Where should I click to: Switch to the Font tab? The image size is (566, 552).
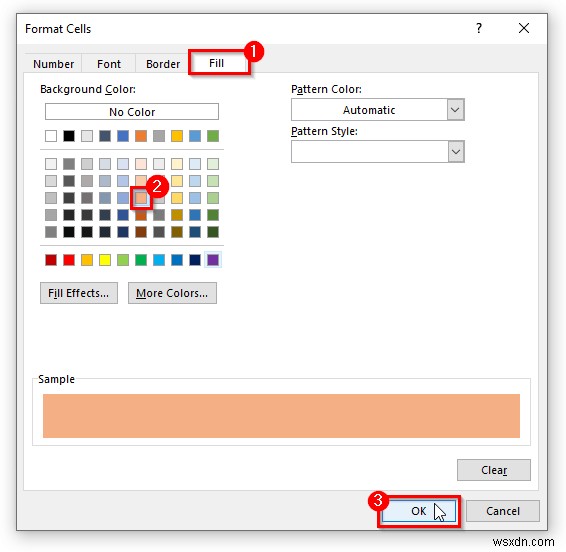(x=109, y=64)
